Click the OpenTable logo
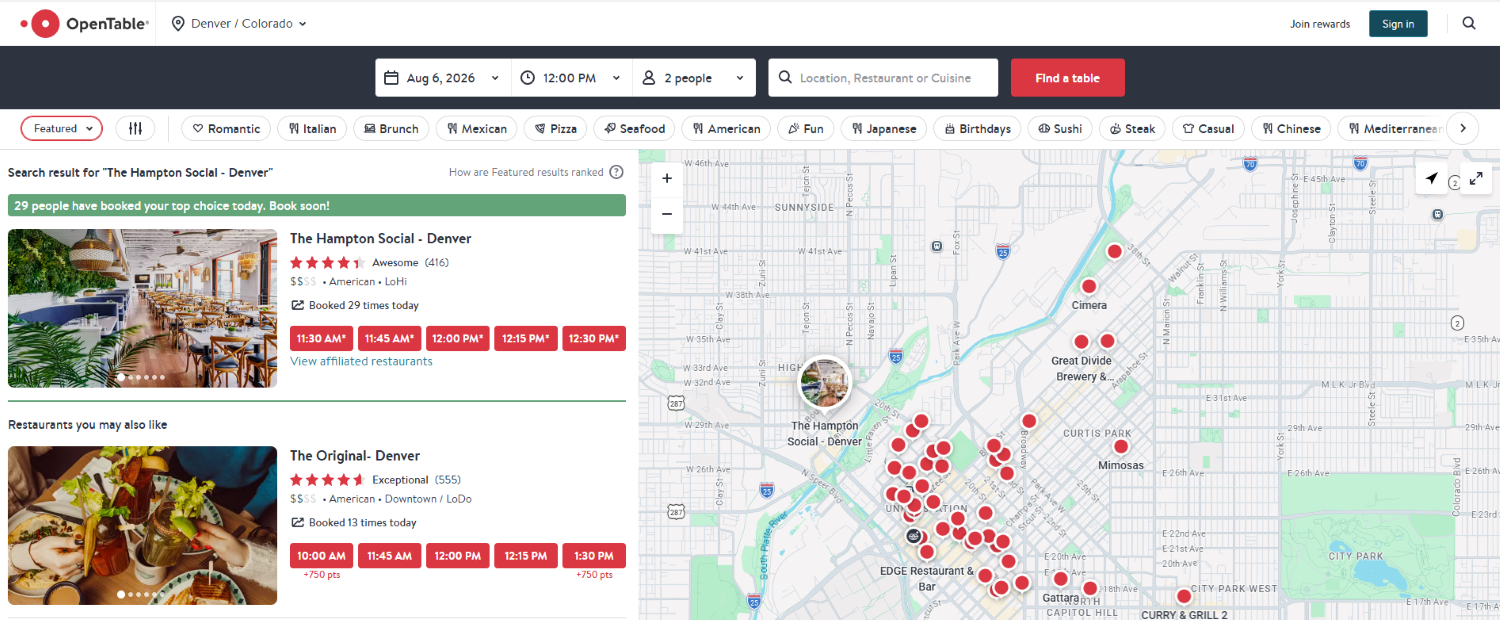 click(x=85, y=24)
